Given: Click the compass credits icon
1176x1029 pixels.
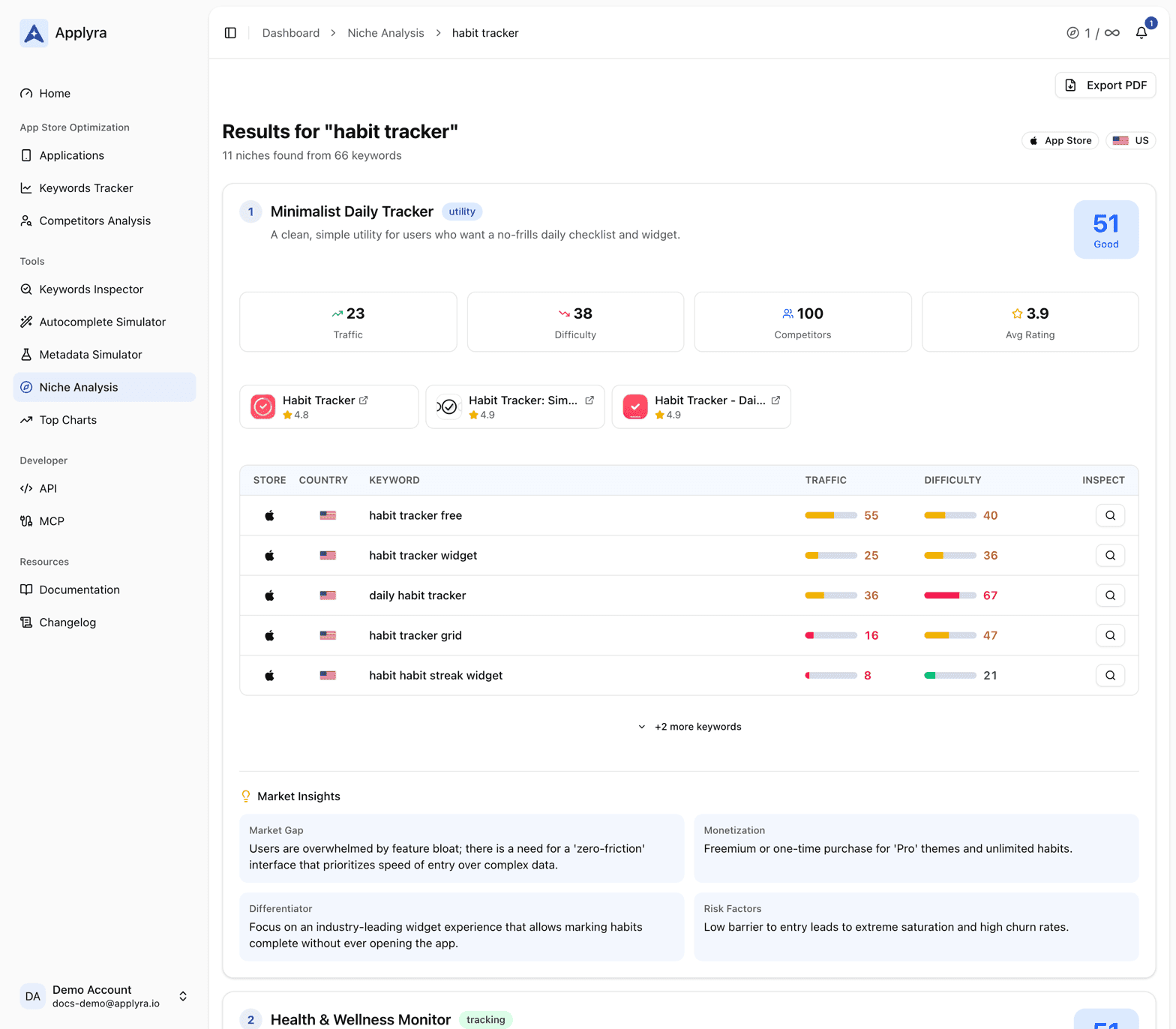Looking at the screenshot, I should [1072, 33].
